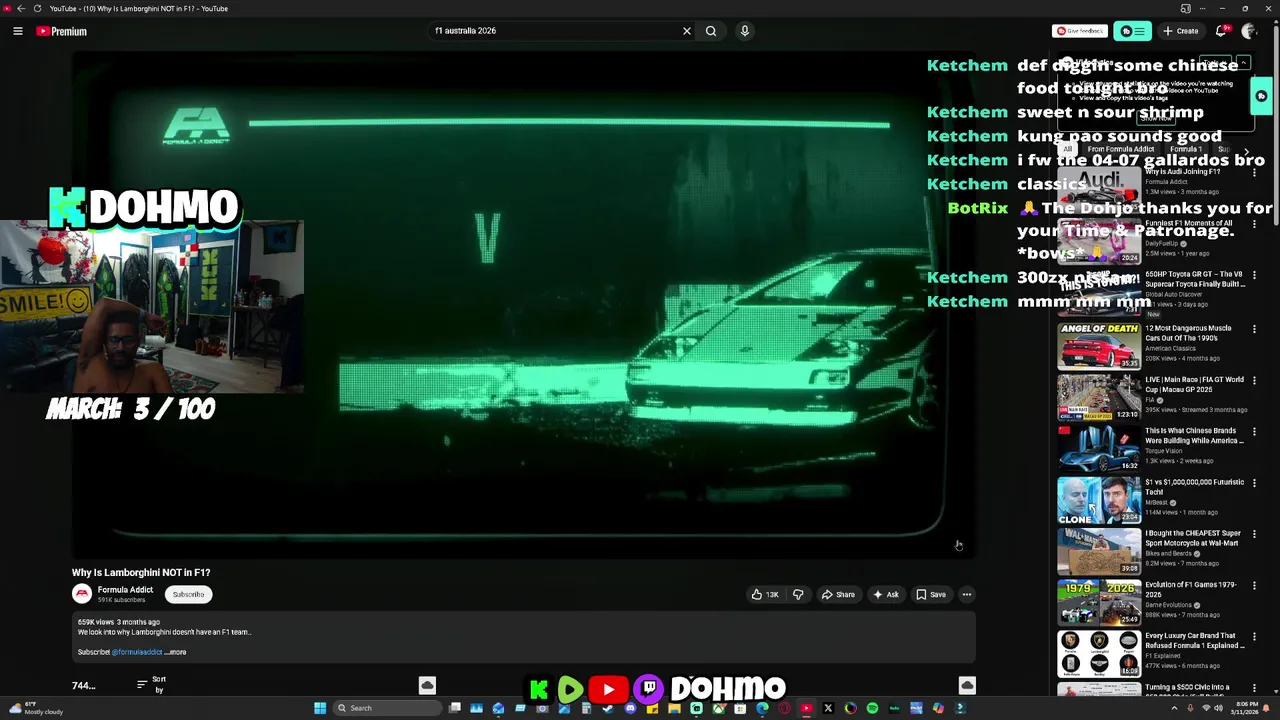Open MrBeast '$1 vs $1,000,000,000' video thumbnail
Image resolution: width=1280 pixels, height=720 pixels.
tap(1099, 500)
